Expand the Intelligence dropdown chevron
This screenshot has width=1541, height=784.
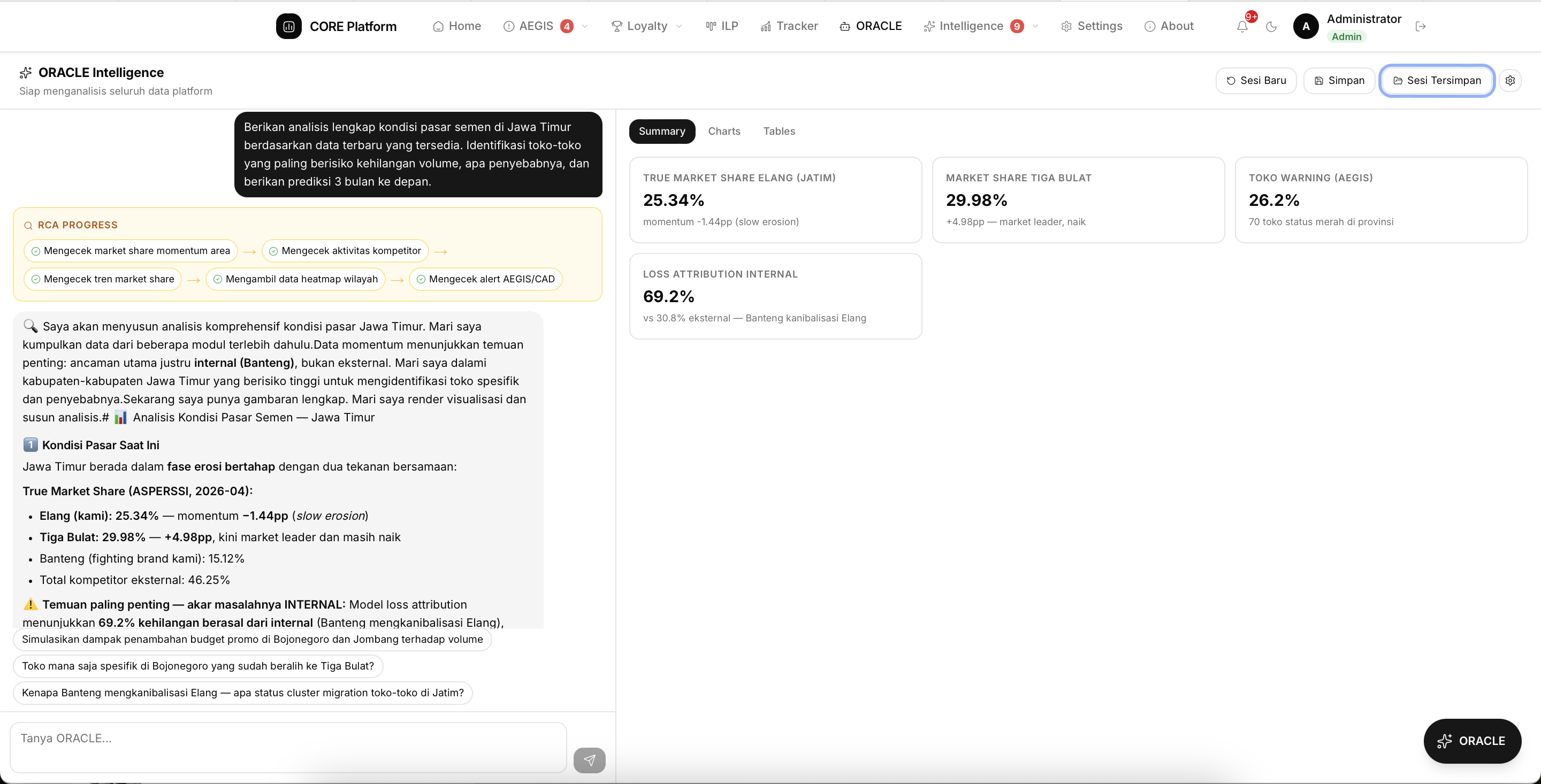(x=1035, y=26)
